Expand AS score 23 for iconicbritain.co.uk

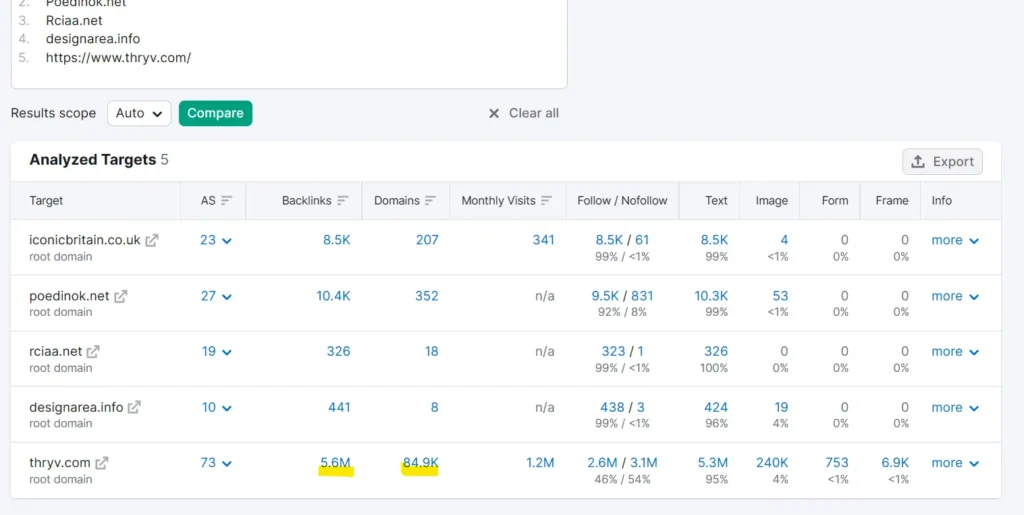(216, 240)
